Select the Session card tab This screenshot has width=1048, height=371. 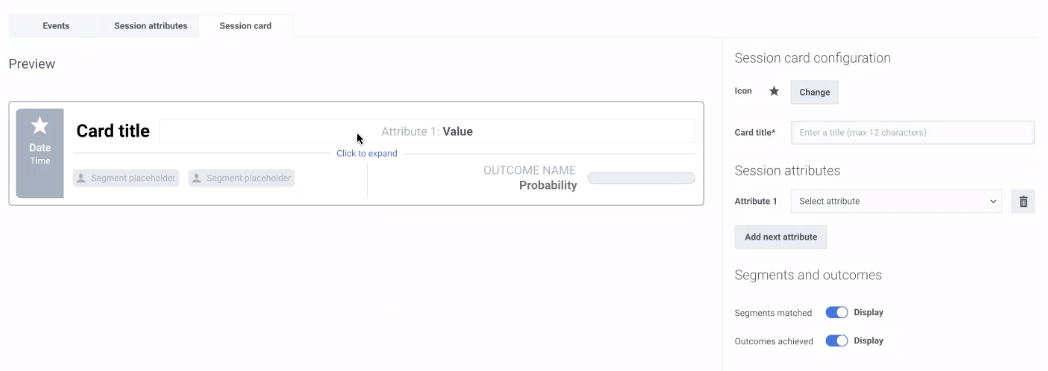click(245, 26)
